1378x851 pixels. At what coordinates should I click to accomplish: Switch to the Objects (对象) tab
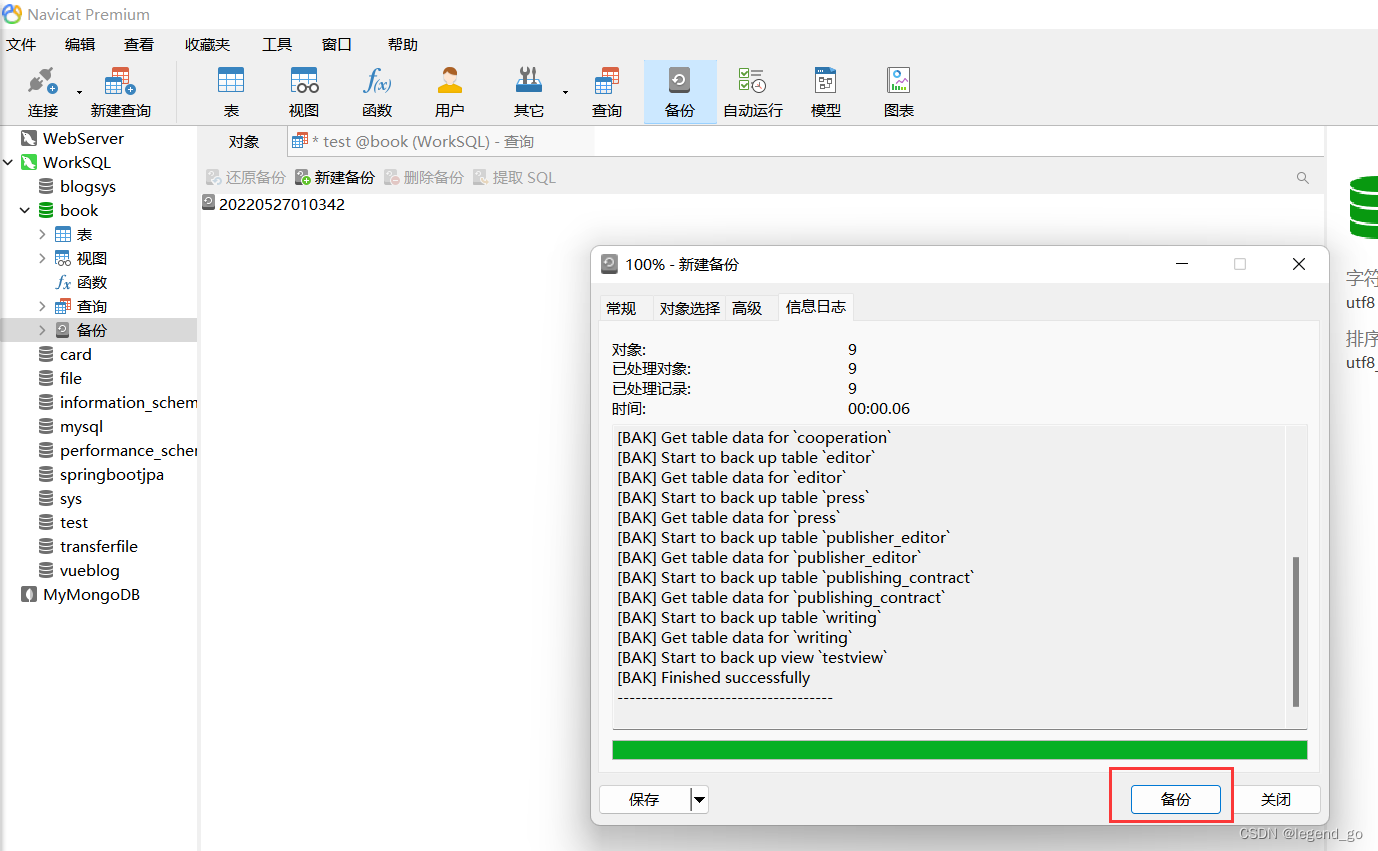(x=243, y=141)
